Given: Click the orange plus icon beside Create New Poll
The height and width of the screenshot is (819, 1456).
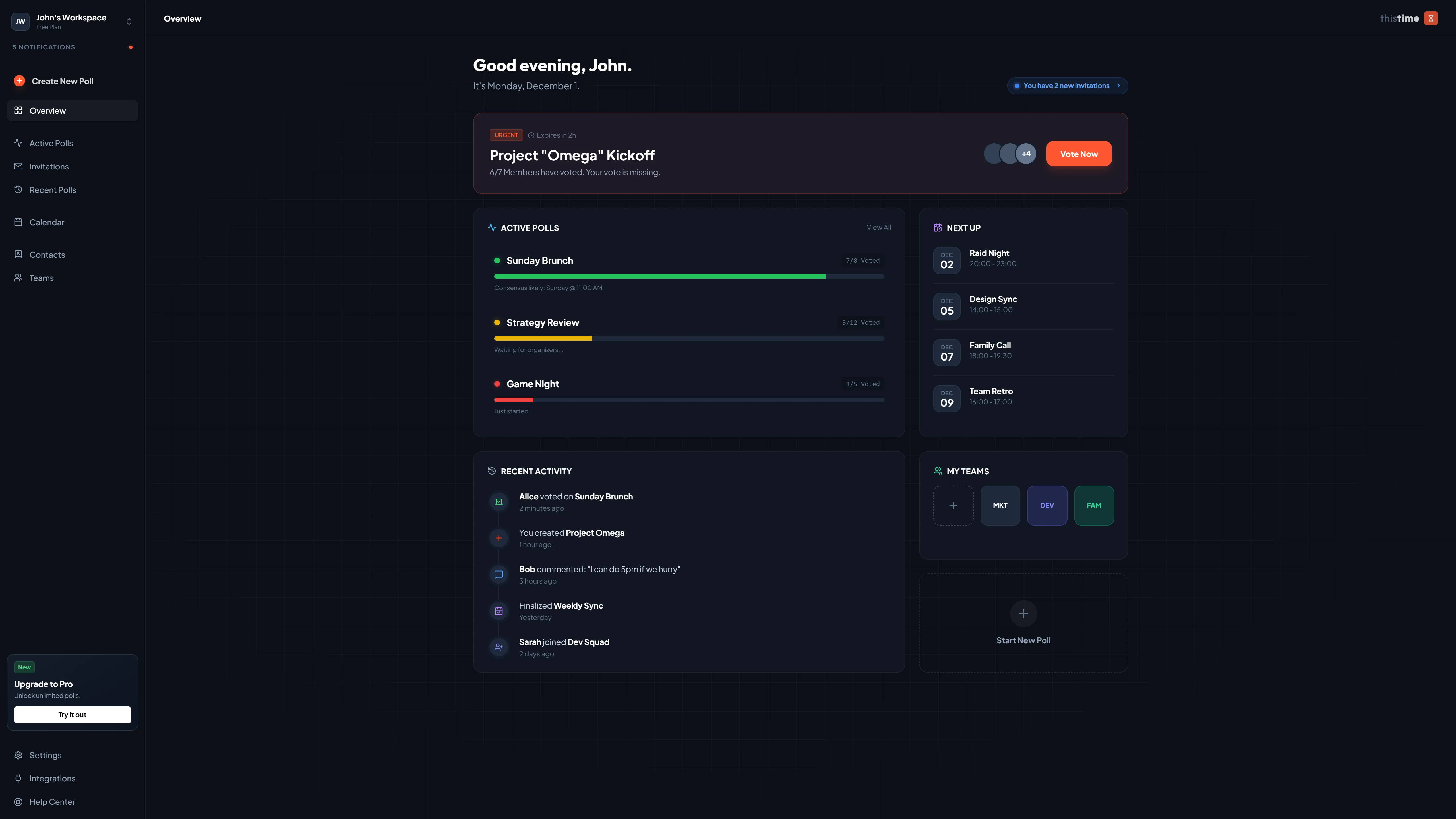Looking at the screenshot, I should coord(19,81).
